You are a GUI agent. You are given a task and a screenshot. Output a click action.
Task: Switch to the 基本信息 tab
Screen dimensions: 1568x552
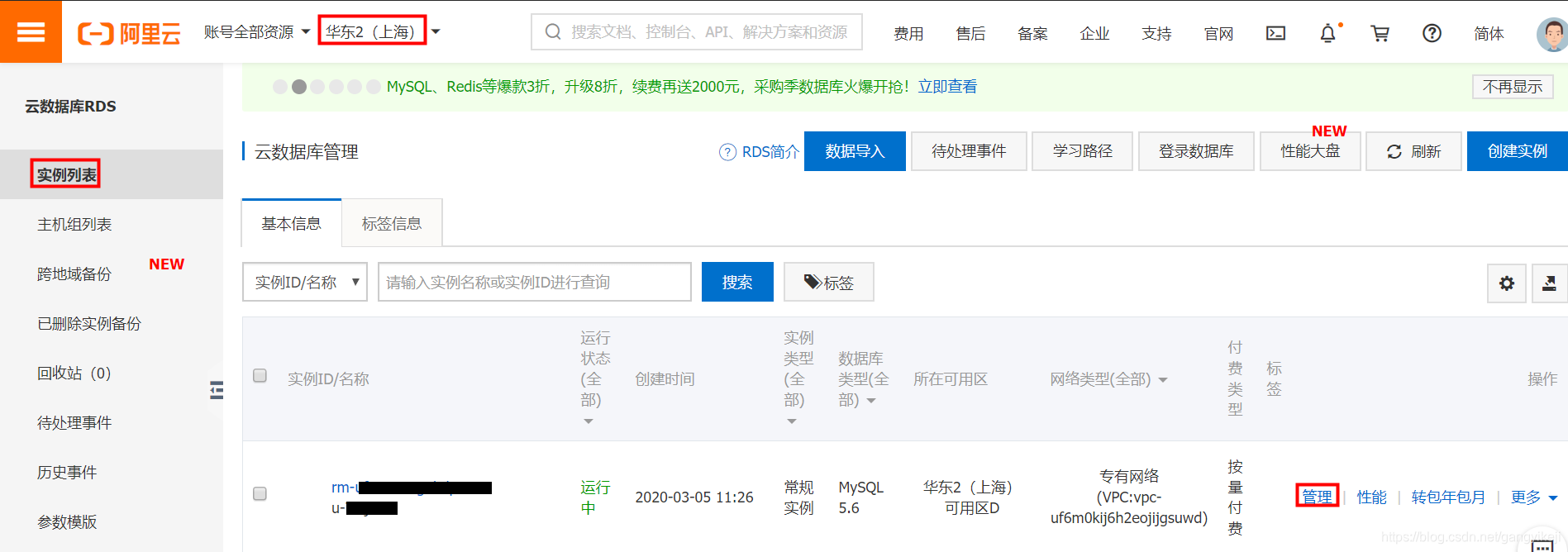(291, 224)
